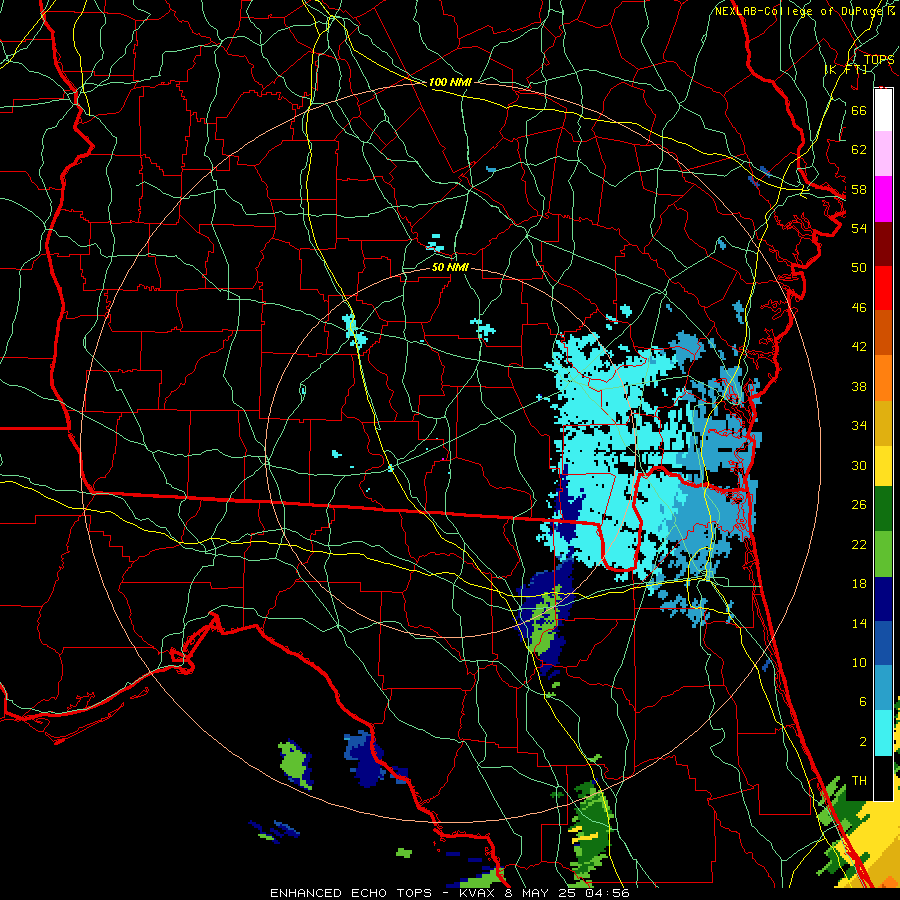Click the legend value '66'
Viewport: 900px width, 900px height.
point(859,110)
